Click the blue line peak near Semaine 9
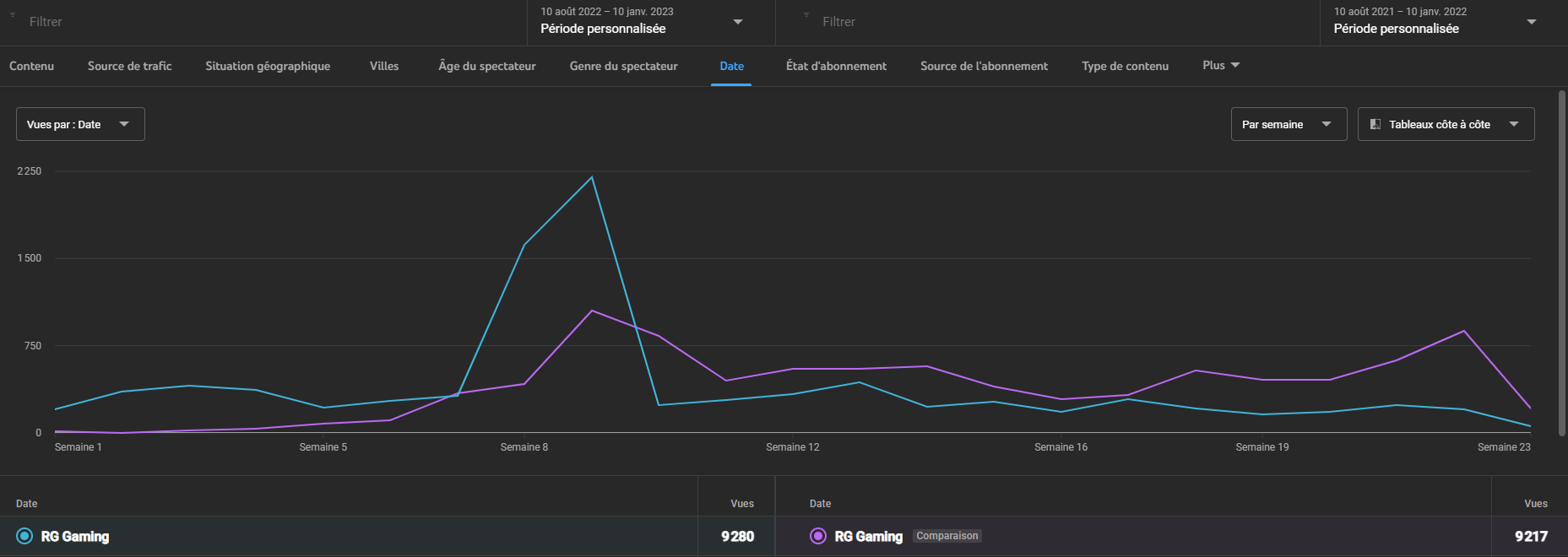Screen dimensions: 1568x557 (592, 177)
